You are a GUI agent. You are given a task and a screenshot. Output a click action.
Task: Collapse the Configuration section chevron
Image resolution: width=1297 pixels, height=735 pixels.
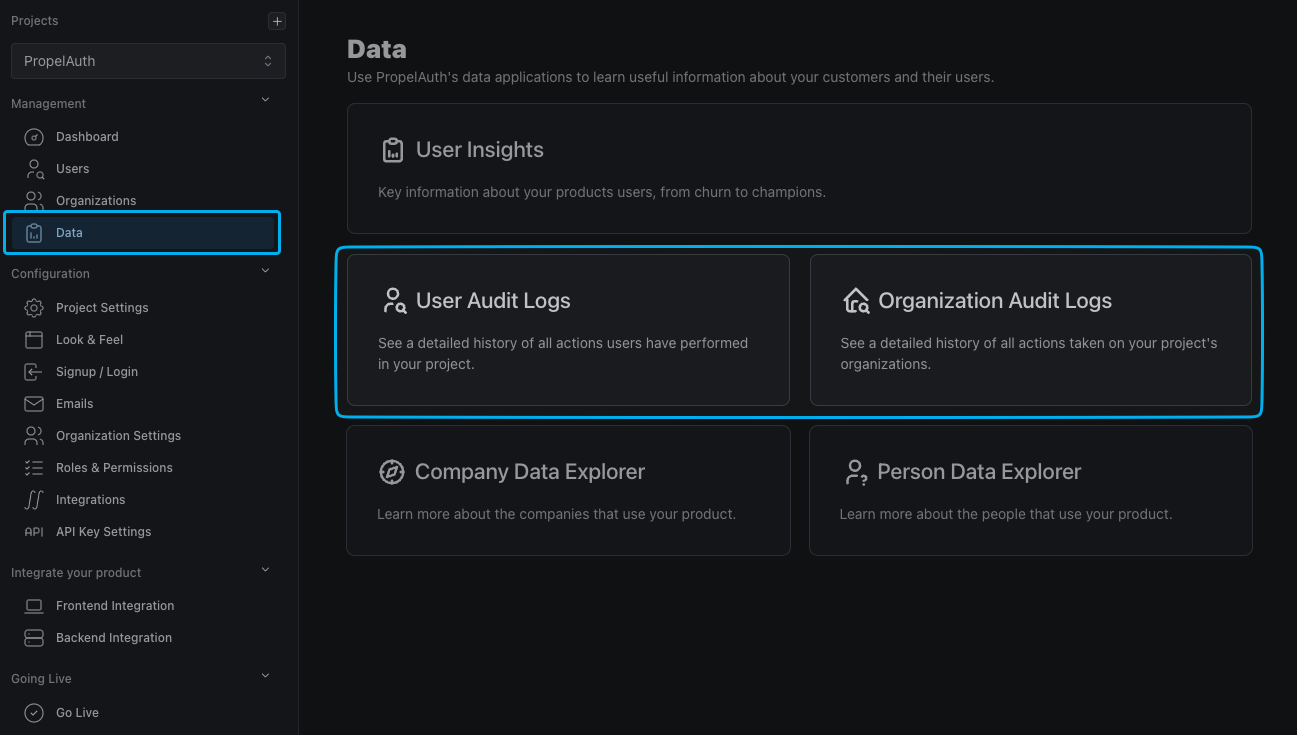click(x=265, y=270)
